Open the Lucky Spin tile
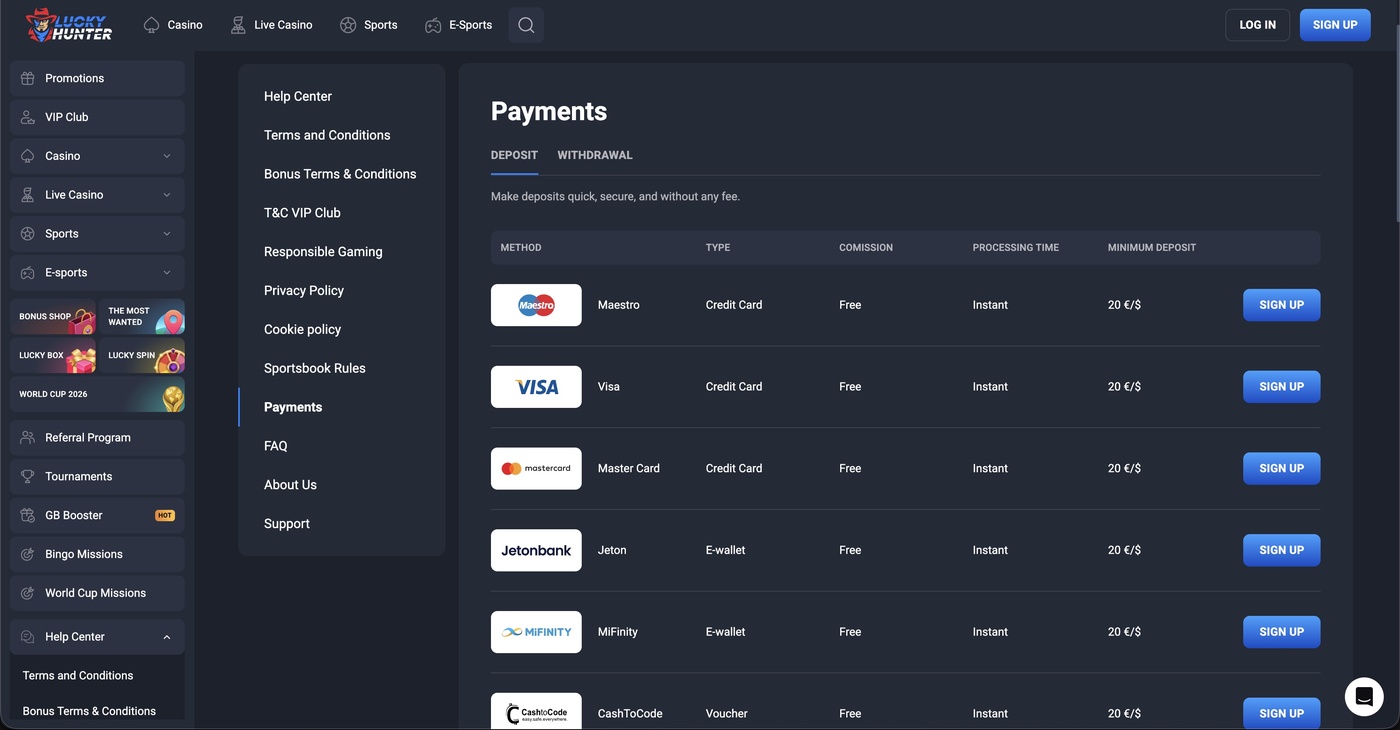Image resolution: width=1400 pixels, height=730 pixels. tap(142, 355)
